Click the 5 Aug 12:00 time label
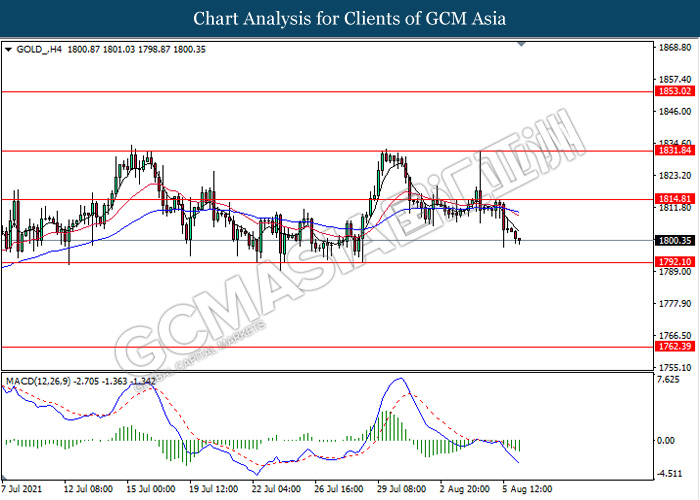The width and height of the screenshot is (700, 500). click(527, 489)
